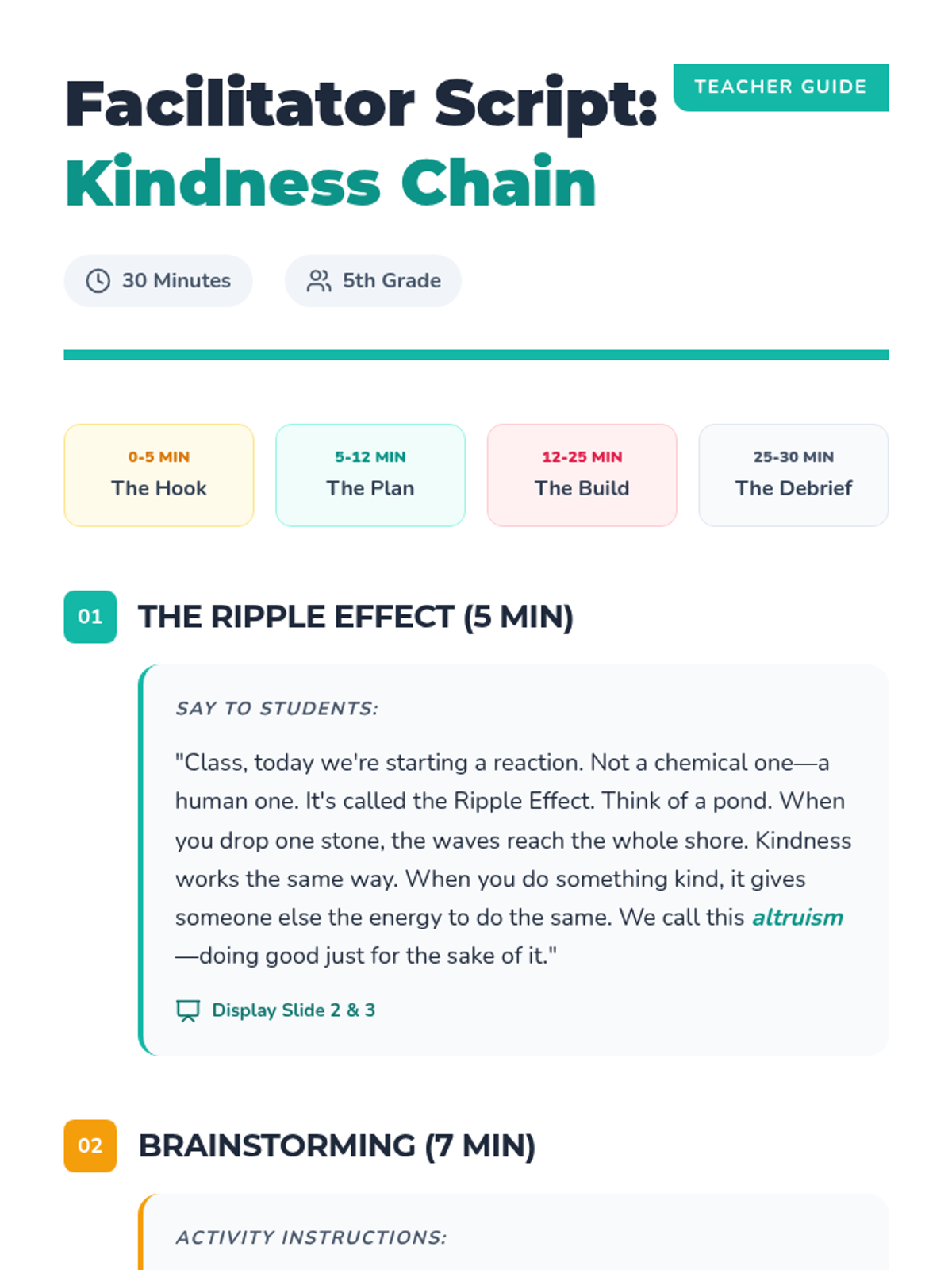Click the presentation screen icon near Display Slide
The image size is (952, 1270).
(x=188, y=1010)
